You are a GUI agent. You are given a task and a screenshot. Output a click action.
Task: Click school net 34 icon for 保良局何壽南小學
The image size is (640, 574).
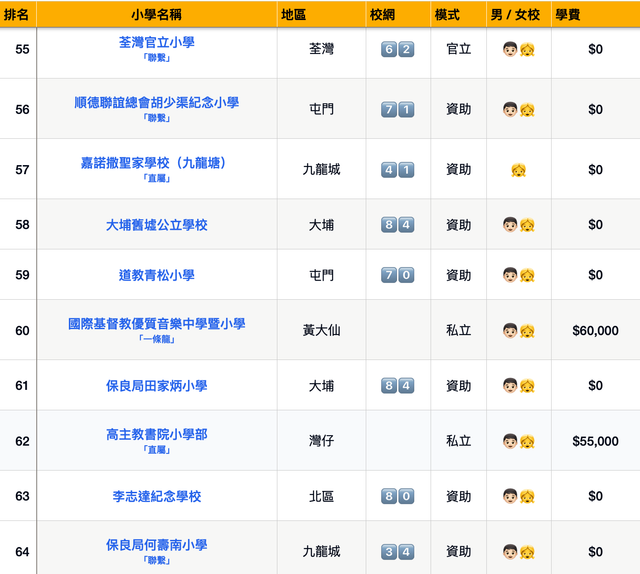click(x=398, y=552)
